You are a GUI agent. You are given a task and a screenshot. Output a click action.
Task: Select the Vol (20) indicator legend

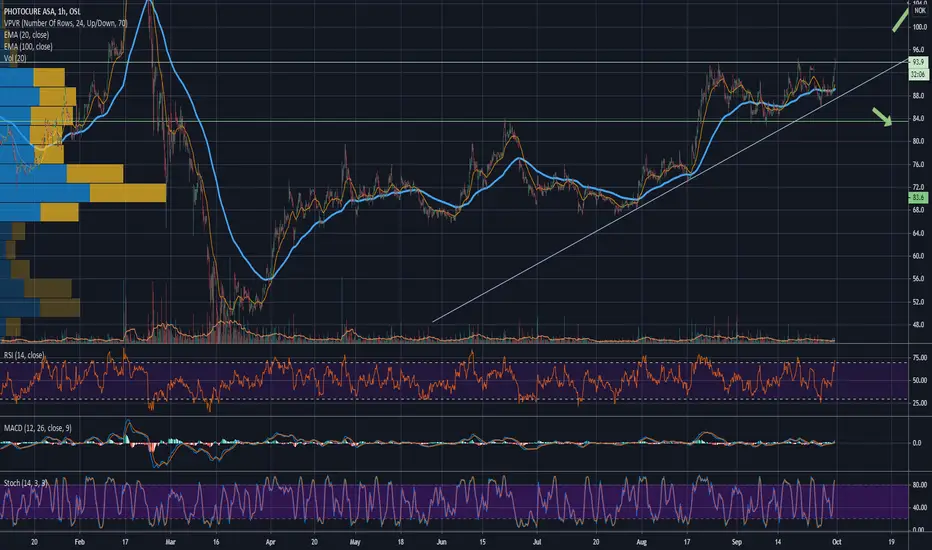[15, 58]
